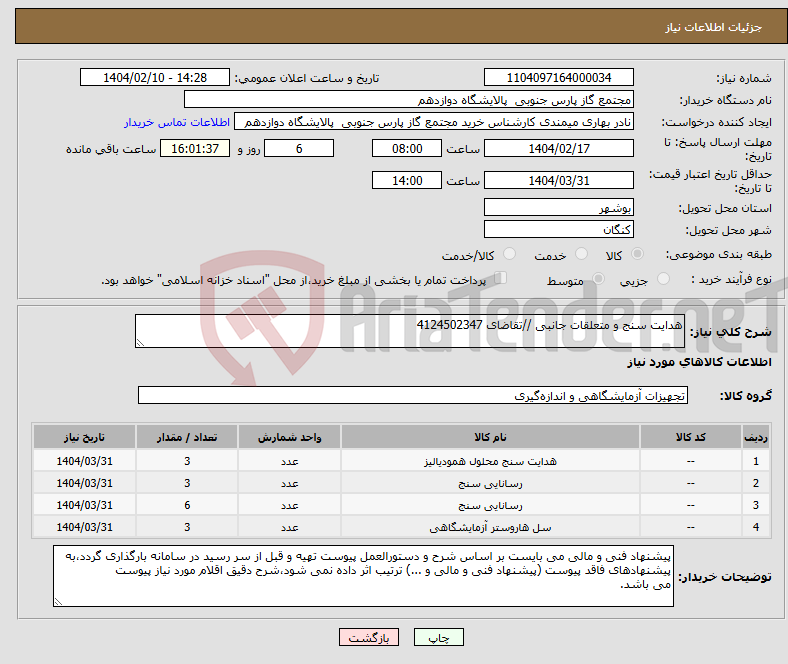Click the description textarea resize handle
Screen dimensions: 788x664
(140, 343)
